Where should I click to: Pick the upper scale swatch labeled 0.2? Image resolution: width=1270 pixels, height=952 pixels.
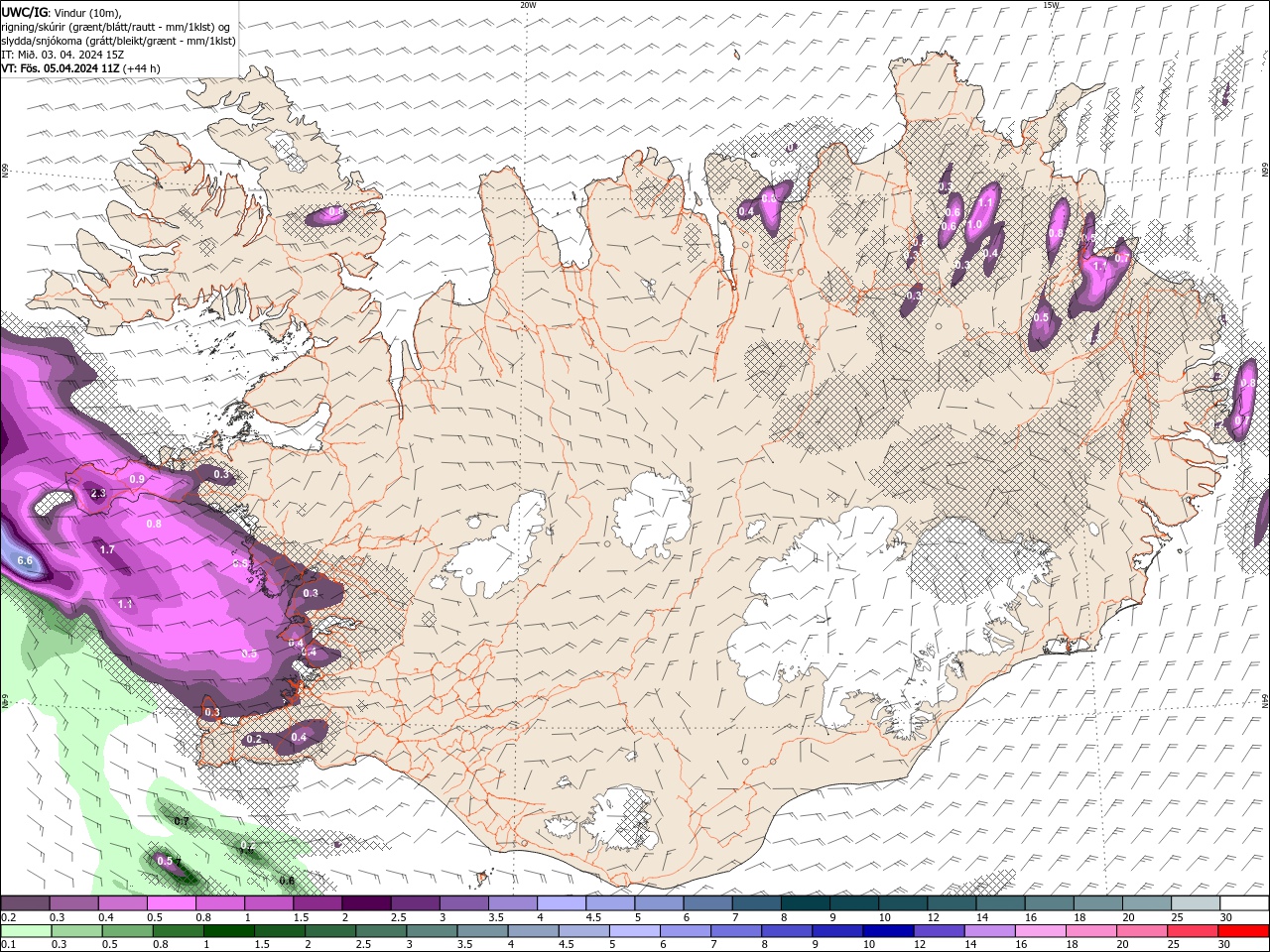25,903
